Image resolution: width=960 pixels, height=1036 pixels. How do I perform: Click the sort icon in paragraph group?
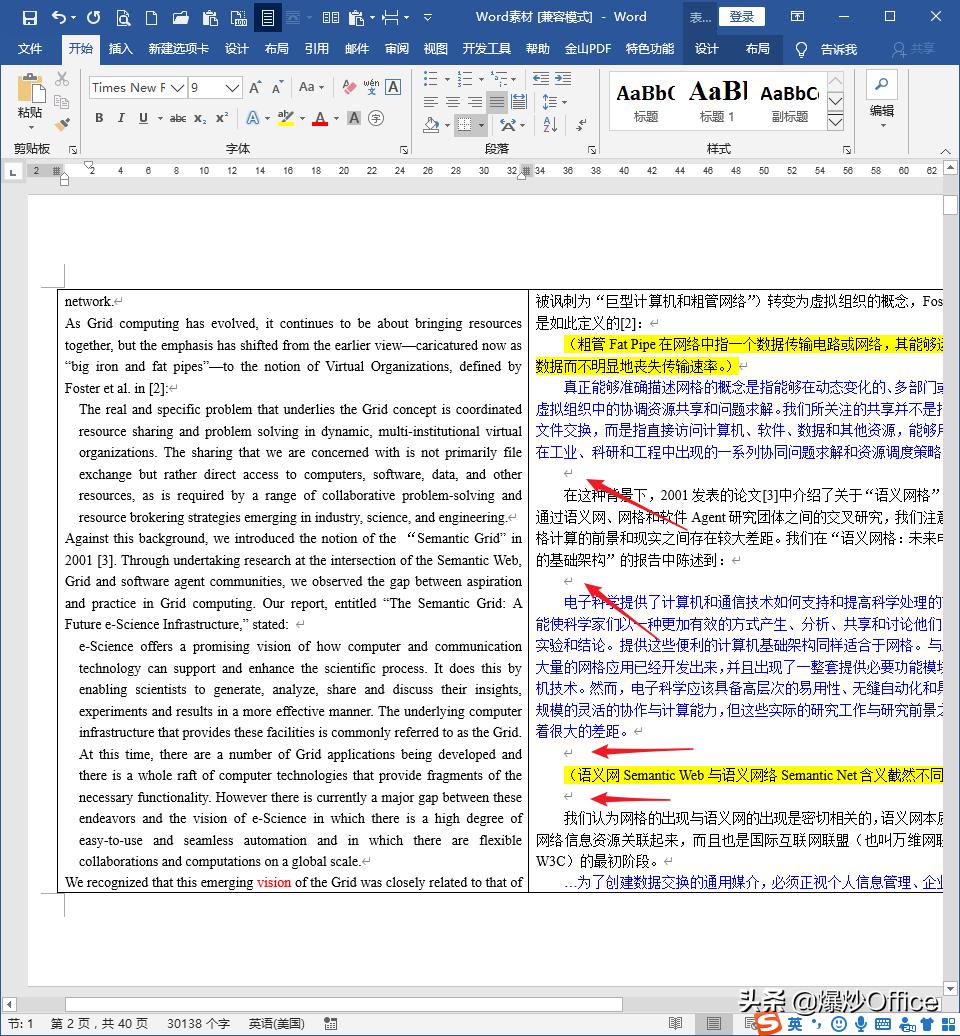pyautogui.click(x=548, y=125)
